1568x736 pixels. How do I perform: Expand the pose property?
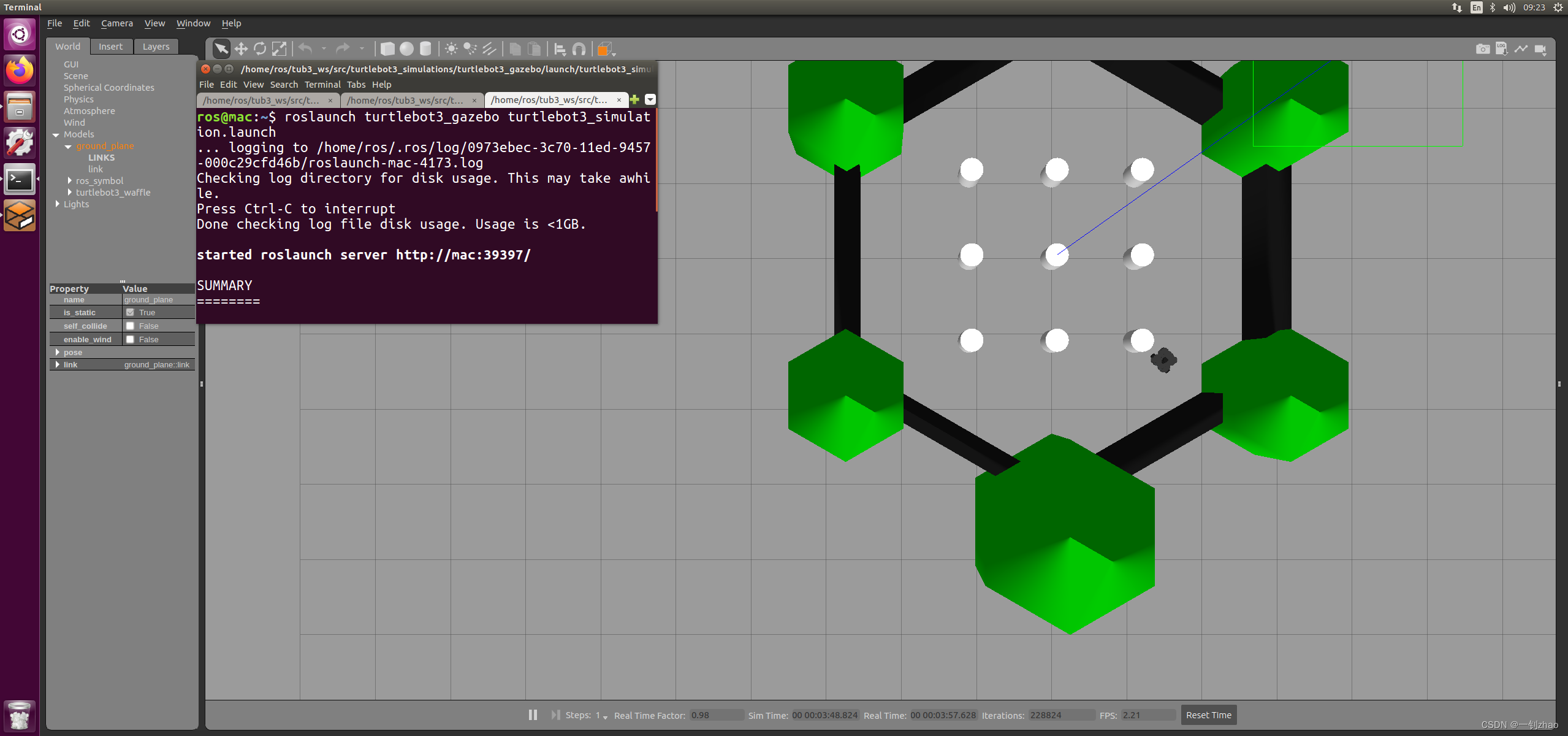58,353
